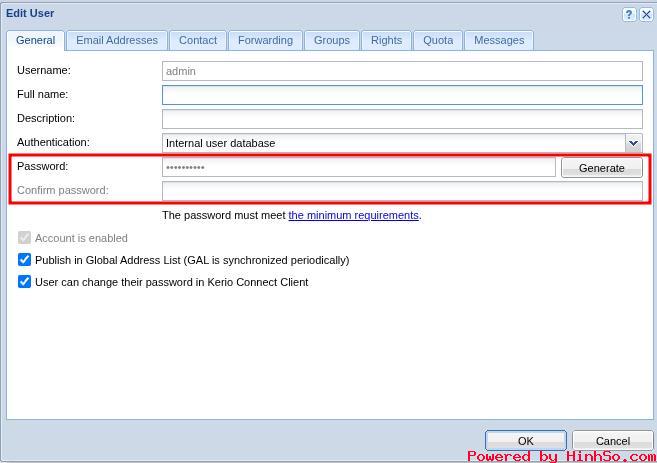Go to the Groups tab
Viewport: 657px width, 463px height.
331,40
